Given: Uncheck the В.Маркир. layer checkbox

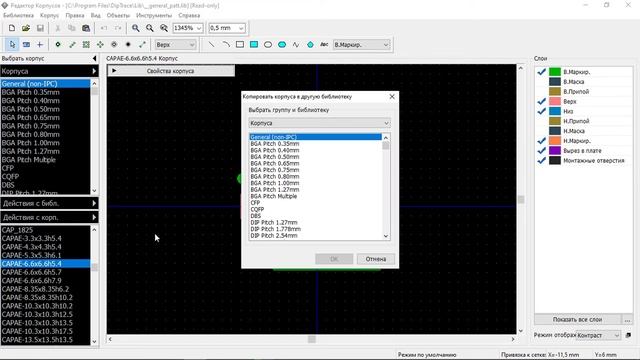Looking at the screenshot, I should 542,72.
